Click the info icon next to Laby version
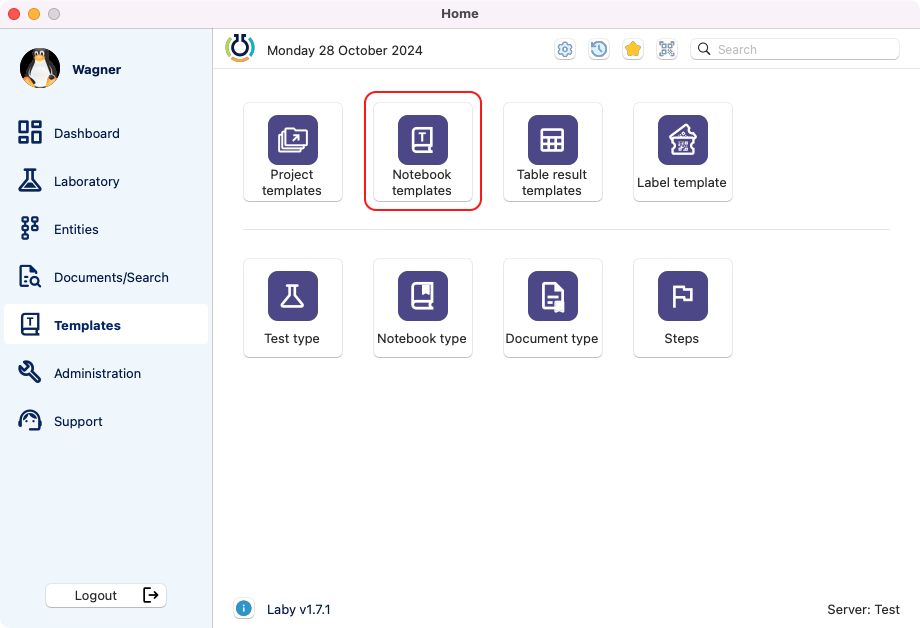 click(x=243, y=609)
